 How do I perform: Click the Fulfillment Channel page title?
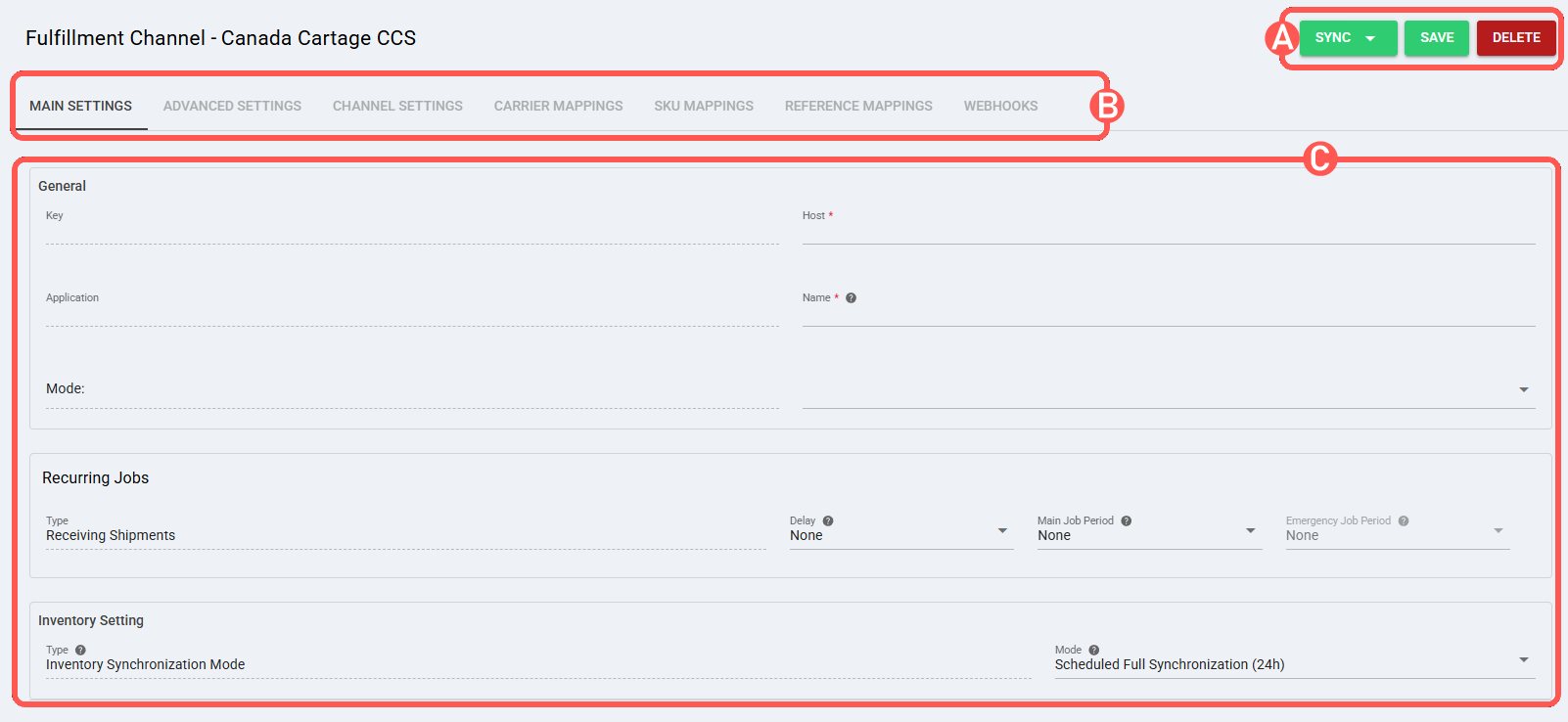pos(220,38)
